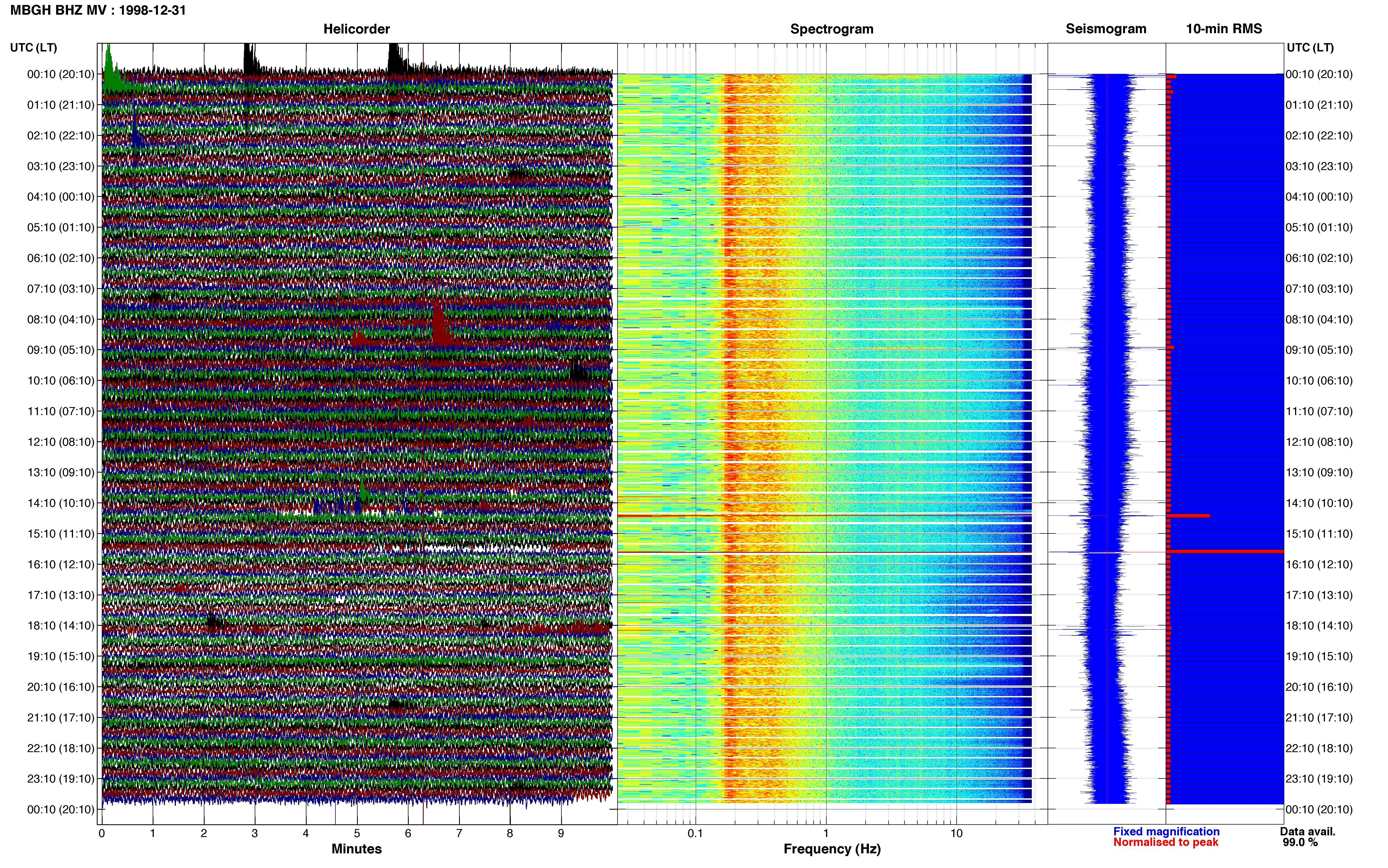Click the Data avail. label

tap(1308, 831)
